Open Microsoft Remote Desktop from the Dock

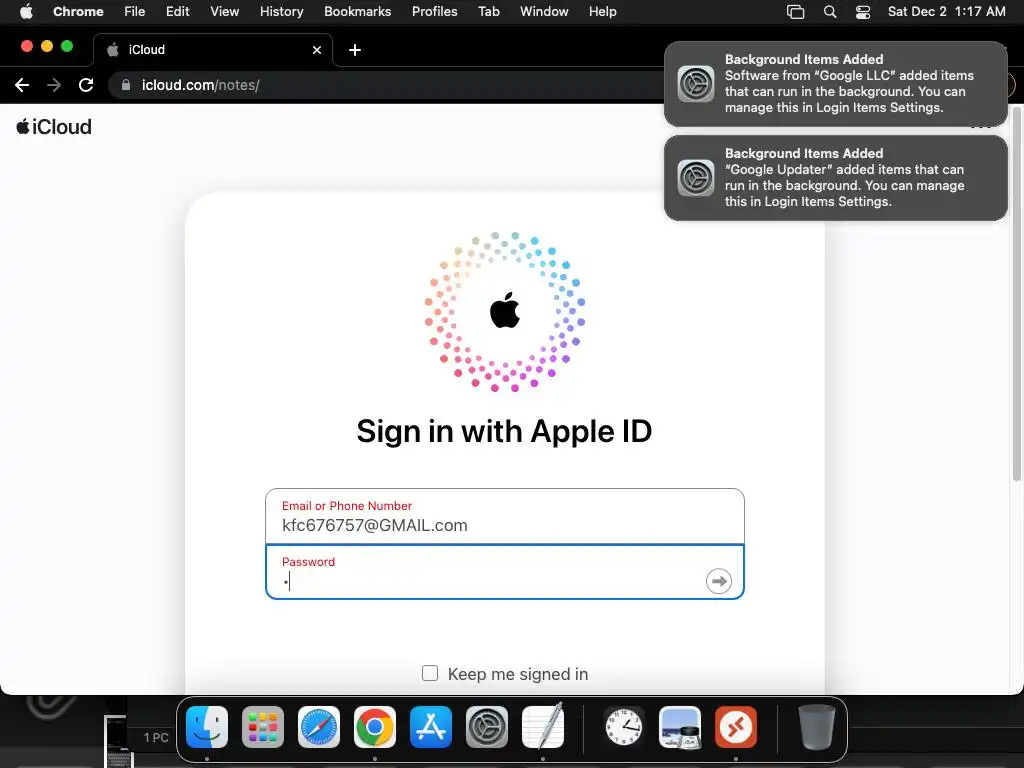[x=736, y=727]
